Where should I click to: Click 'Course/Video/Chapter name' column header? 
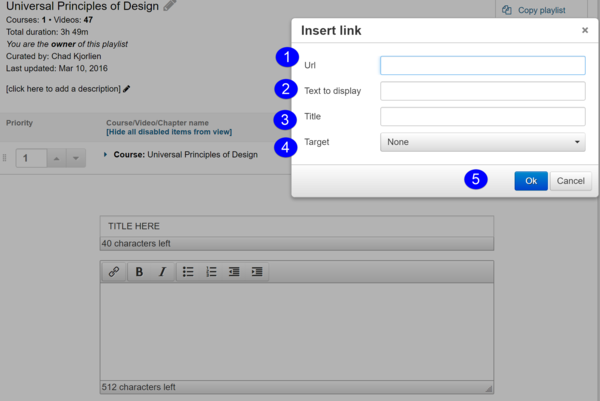(157, 123)
